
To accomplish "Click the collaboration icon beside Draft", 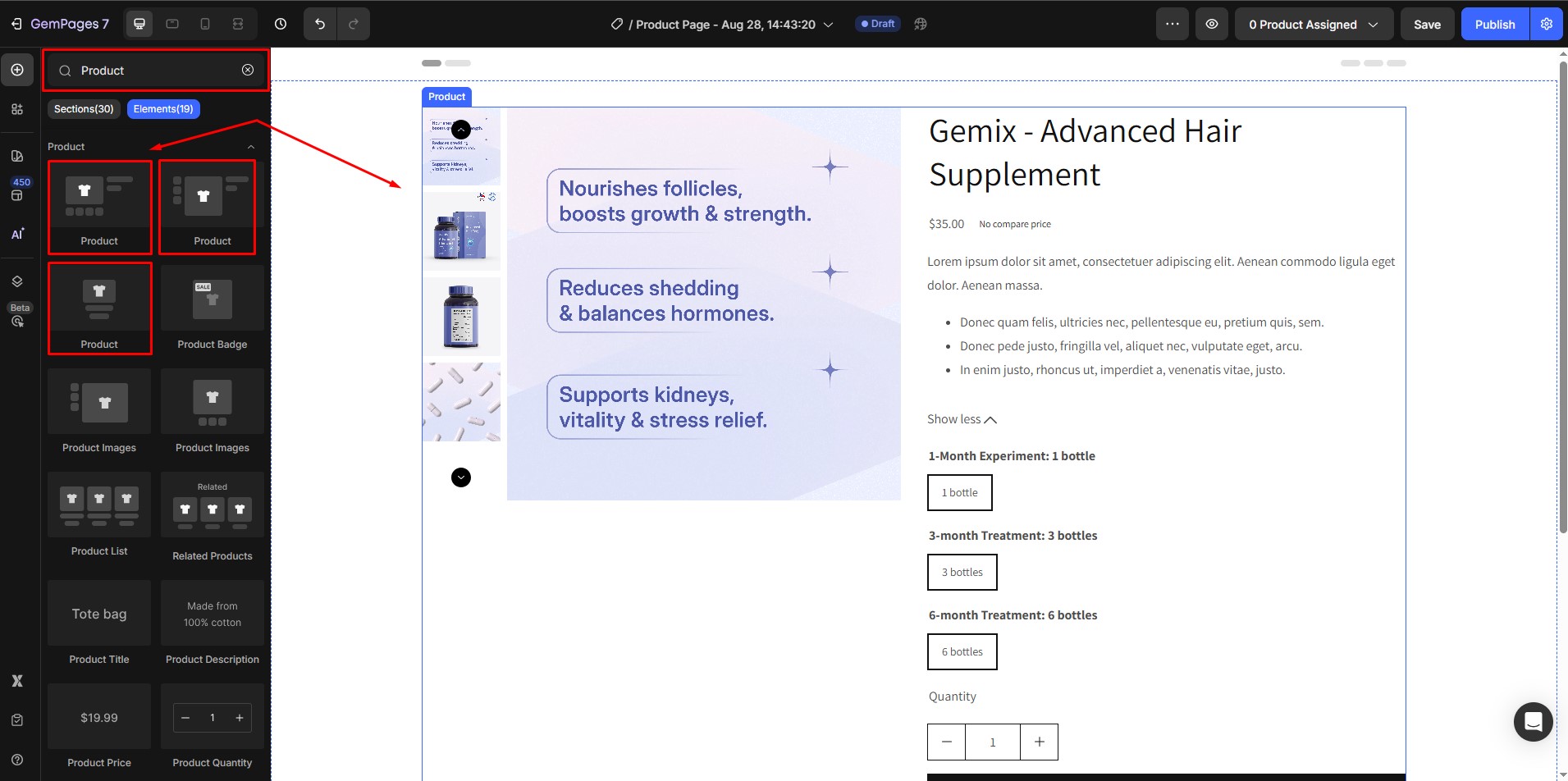I will (x=921, y=24).
